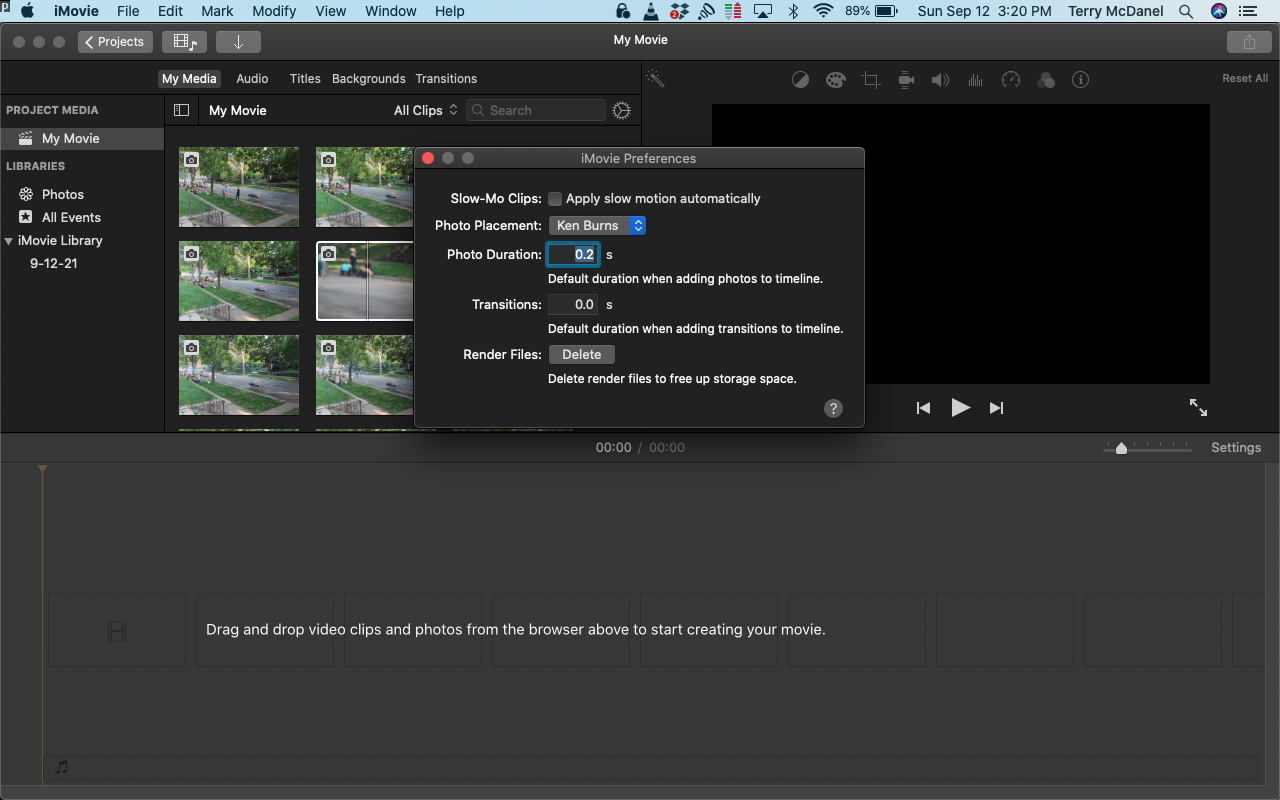This screenshot has width=1280, height=800.
Task: Click the clip information icon
Action: click(x=1080, y=80)
